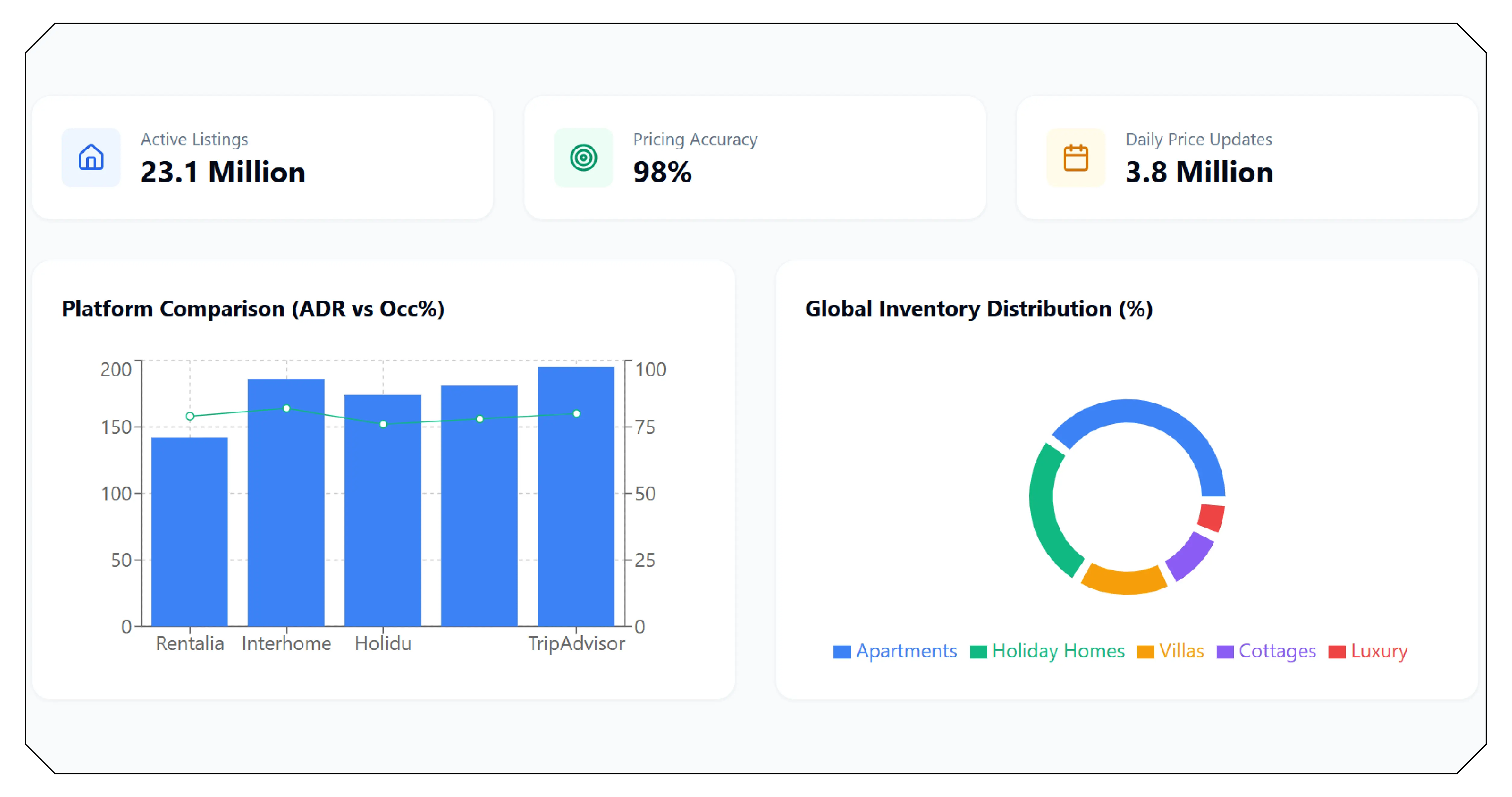Click the Pricing Accuracy label
Image resolution: width=1512 pixels, height=797 pixels.
[x=695, y=139]
